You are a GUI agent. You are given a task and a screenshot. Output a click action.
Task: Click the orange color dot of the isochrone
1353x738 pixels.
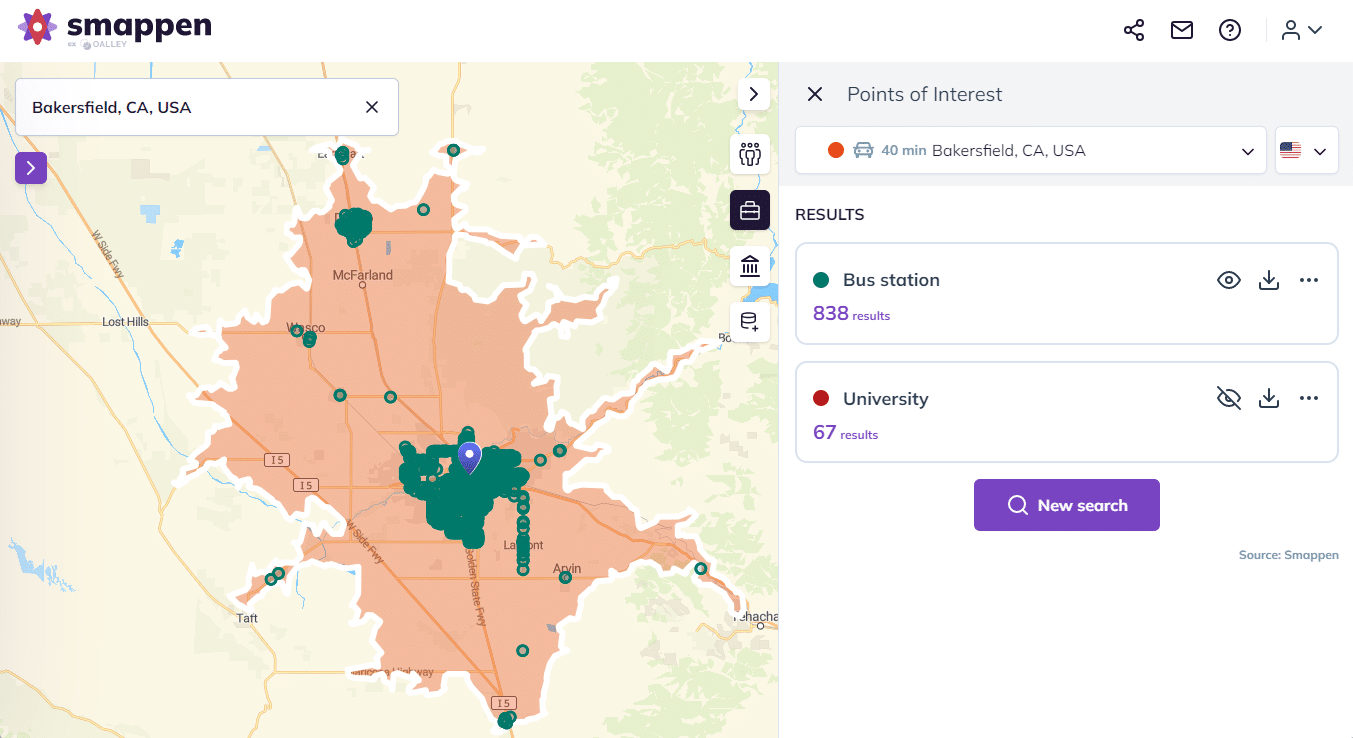(x=836, y=150)
